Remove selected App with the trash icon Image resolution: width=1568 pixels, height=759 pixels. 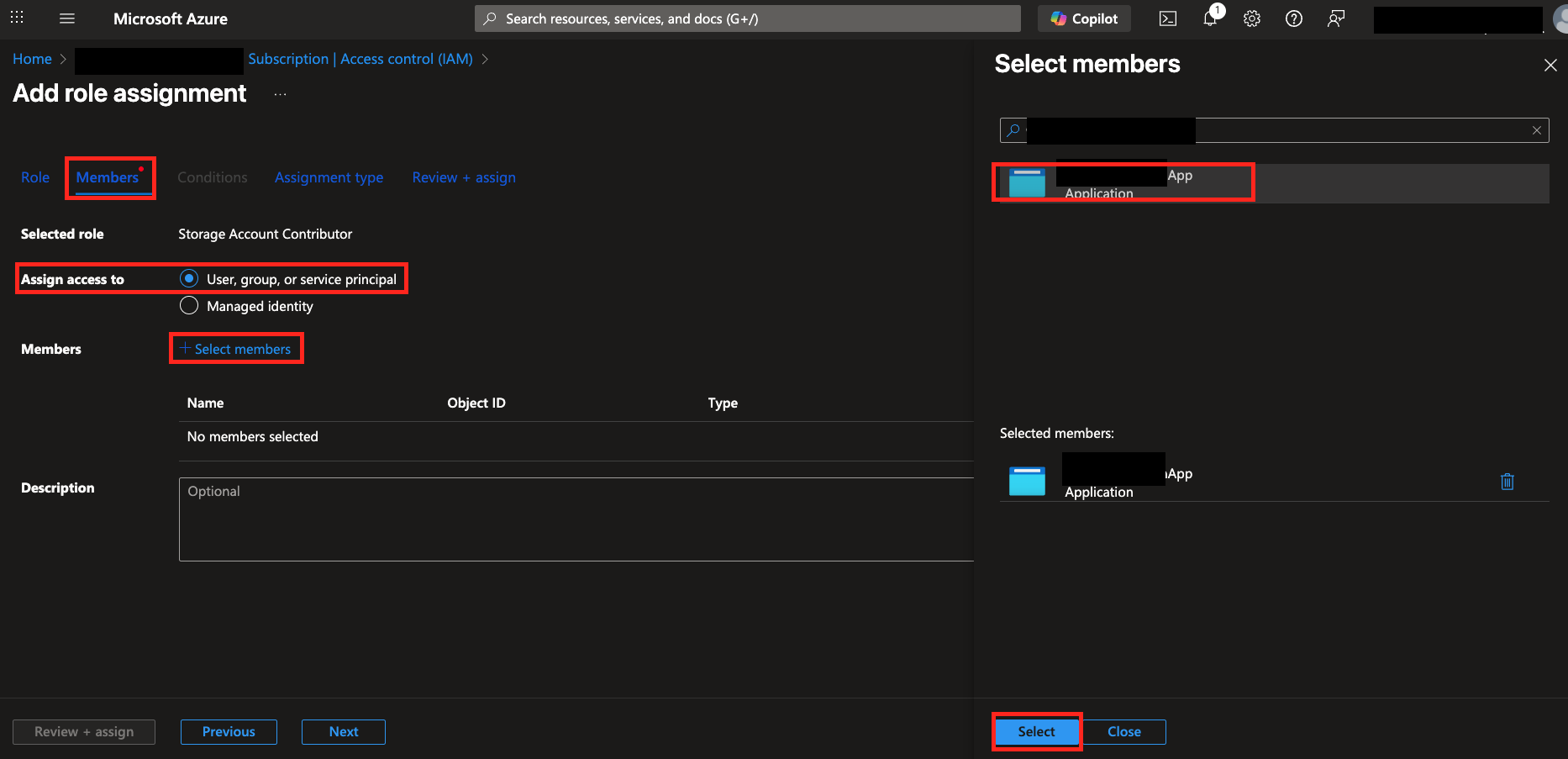click(x=1507, y=482)
